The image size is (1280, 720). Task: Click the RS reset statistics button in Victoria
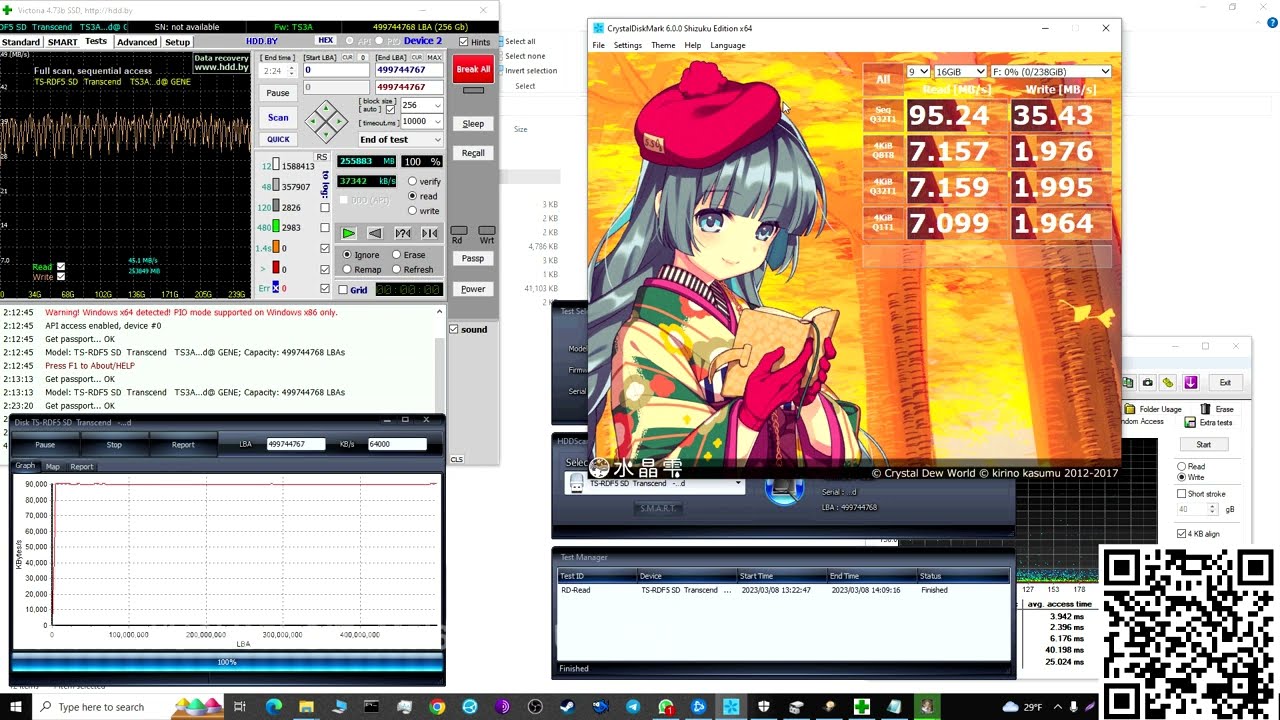point(322,157)
